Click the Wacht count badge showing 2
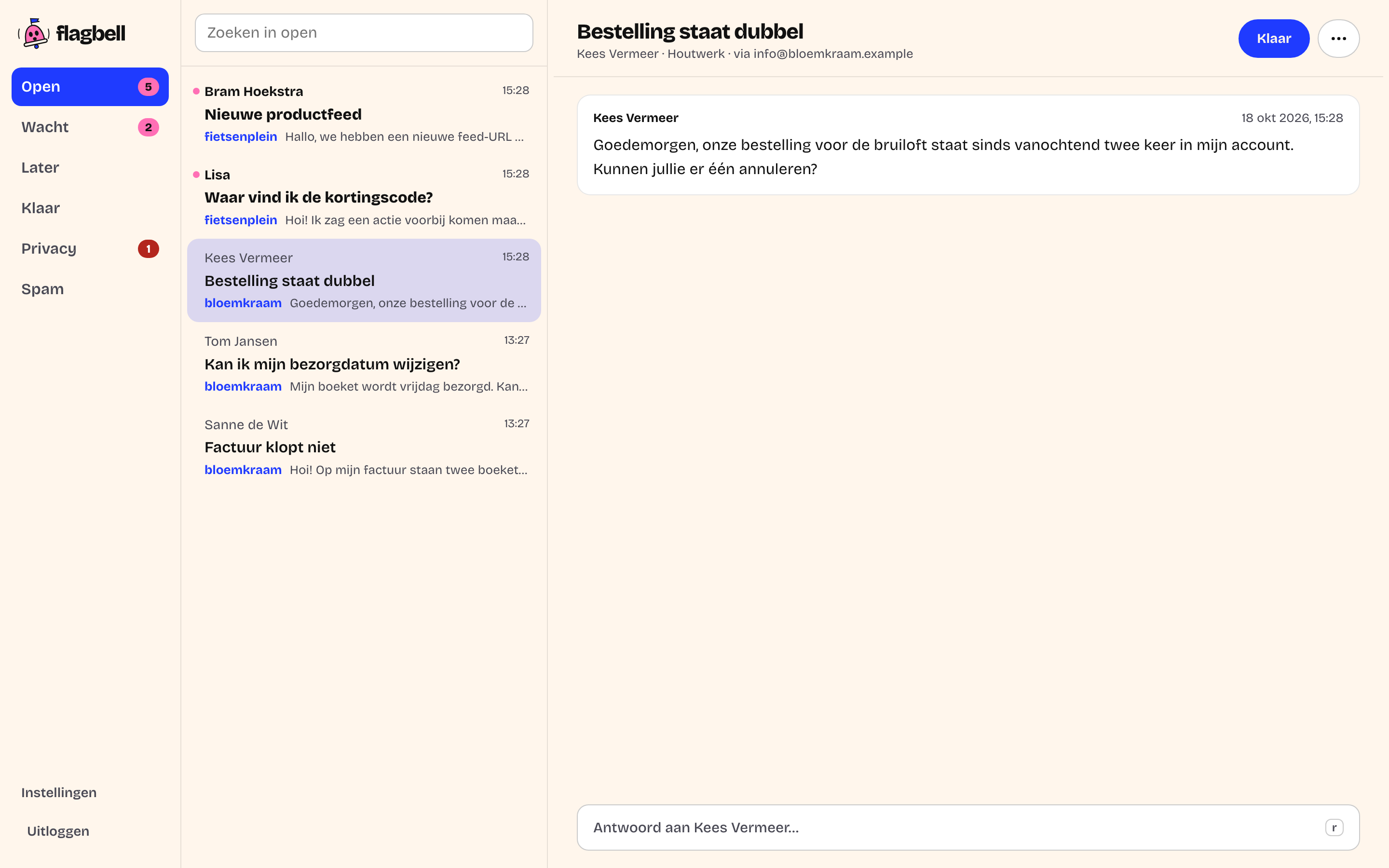 pyautogui.click(x=148, y=127)
